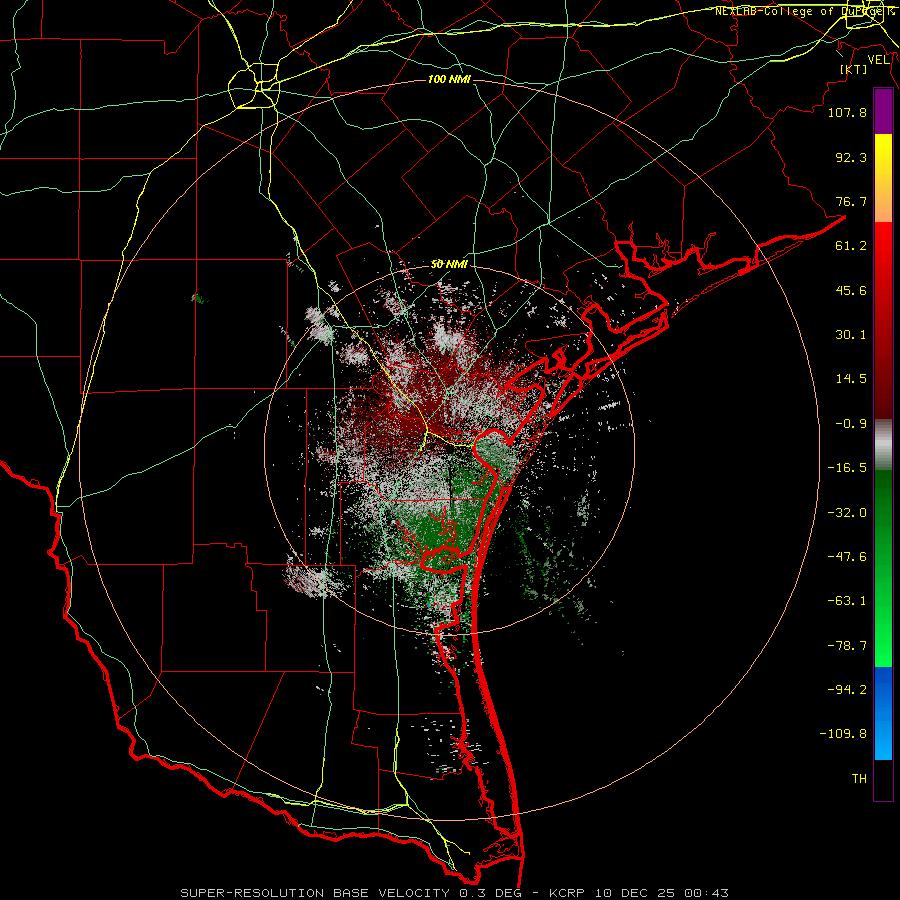Click the "100 NMI" range ring label

(x=449, y=79)
